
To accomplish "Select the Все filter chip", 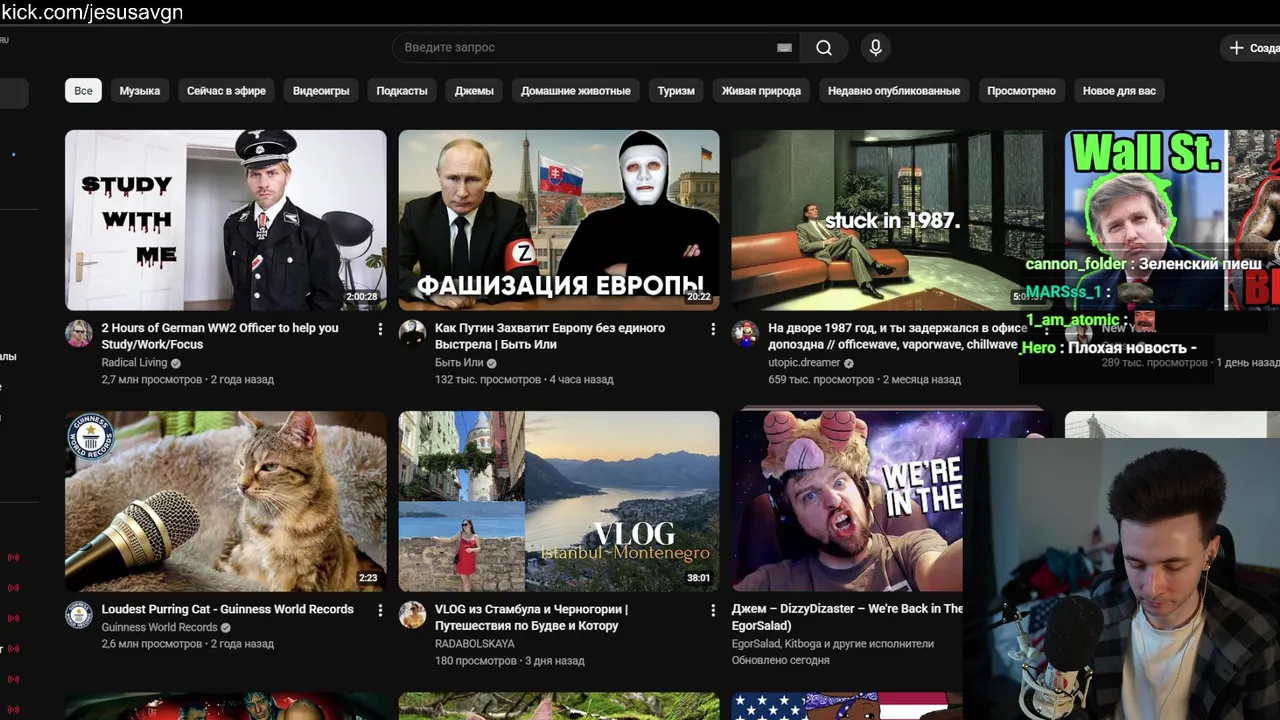I will click(x=83, y=91).
